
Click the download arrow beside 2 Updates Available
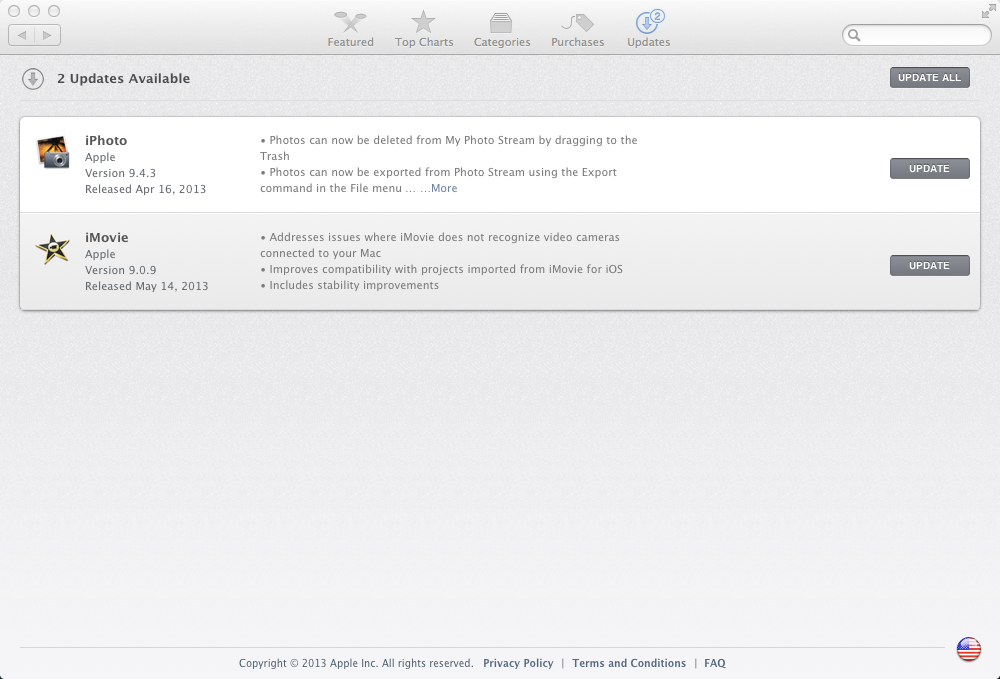(x=33, y=79)
